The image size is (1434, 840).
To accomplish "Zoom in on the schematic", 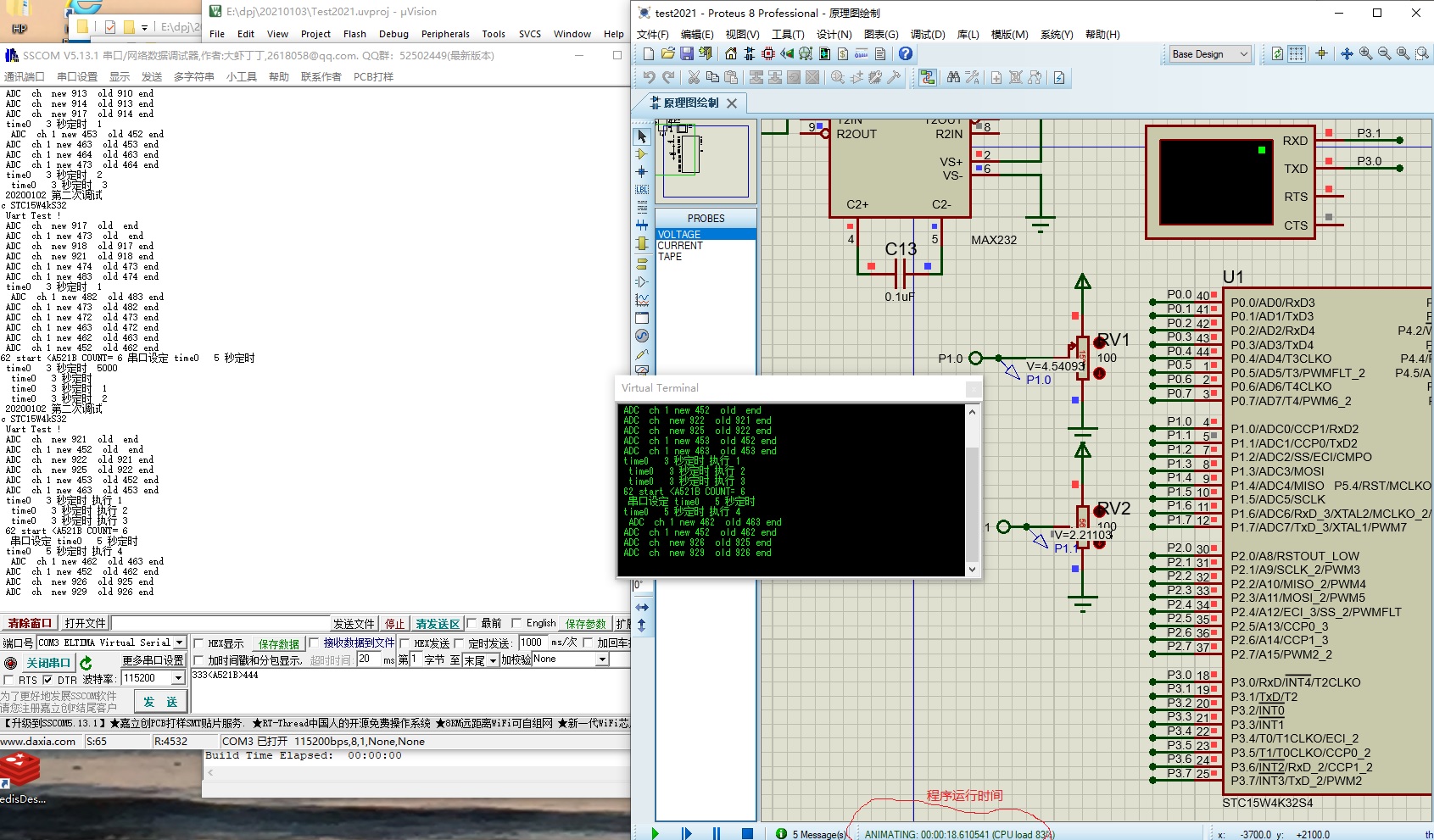I will pos(1365,53).
